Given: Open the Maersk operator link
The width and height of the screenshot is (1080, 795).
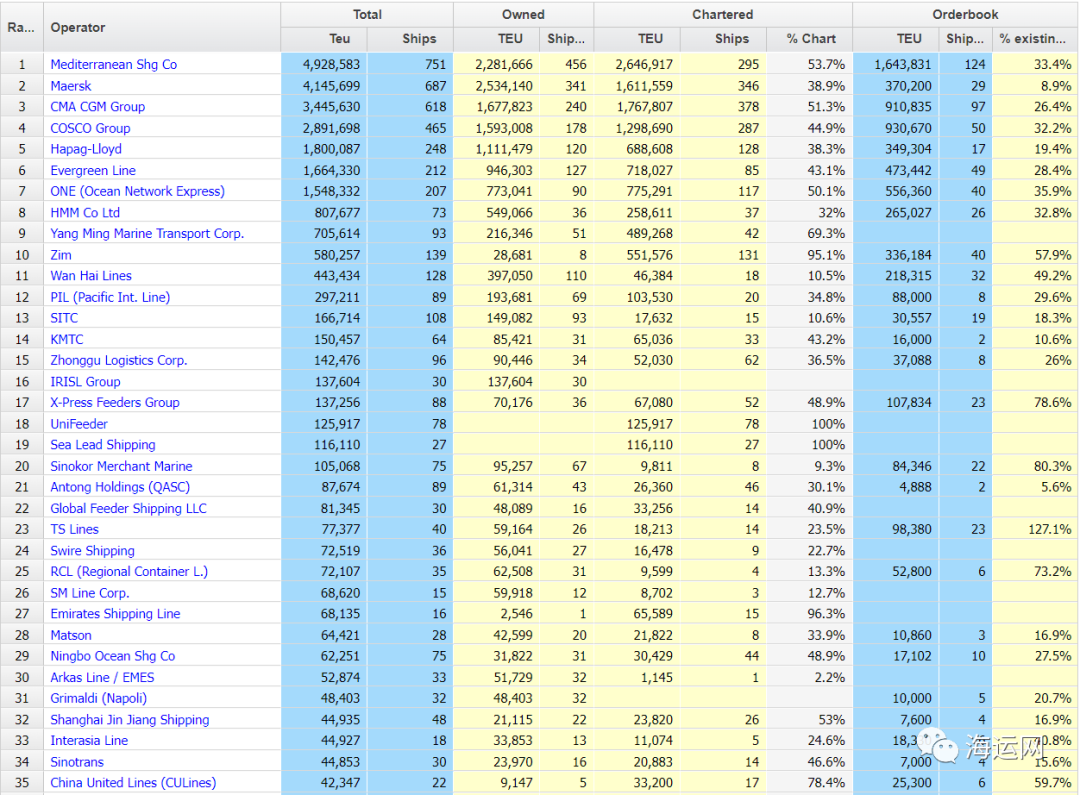Looking at the screenshot, I should [70, 86].
